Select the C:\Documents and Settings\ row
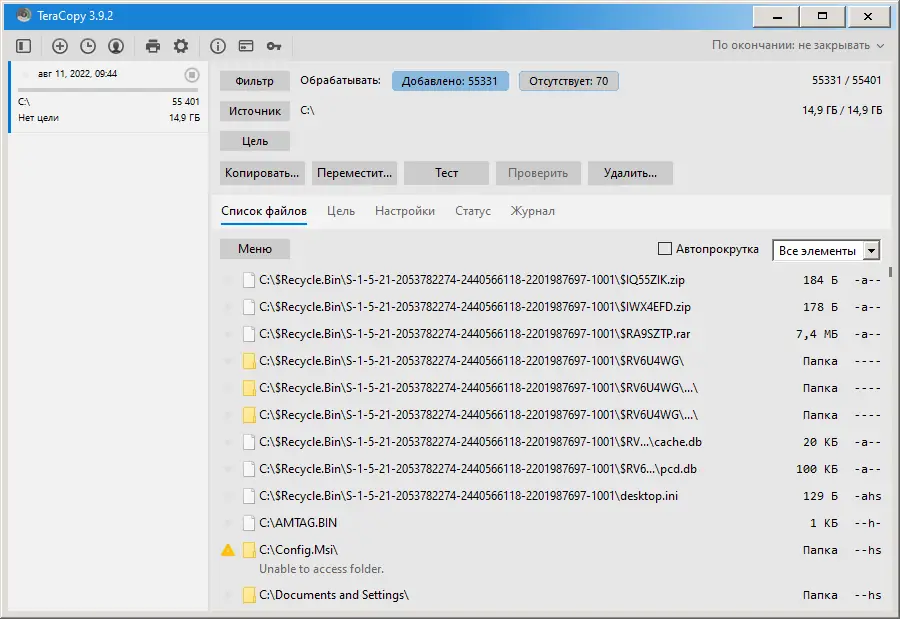 click(551, 595)
